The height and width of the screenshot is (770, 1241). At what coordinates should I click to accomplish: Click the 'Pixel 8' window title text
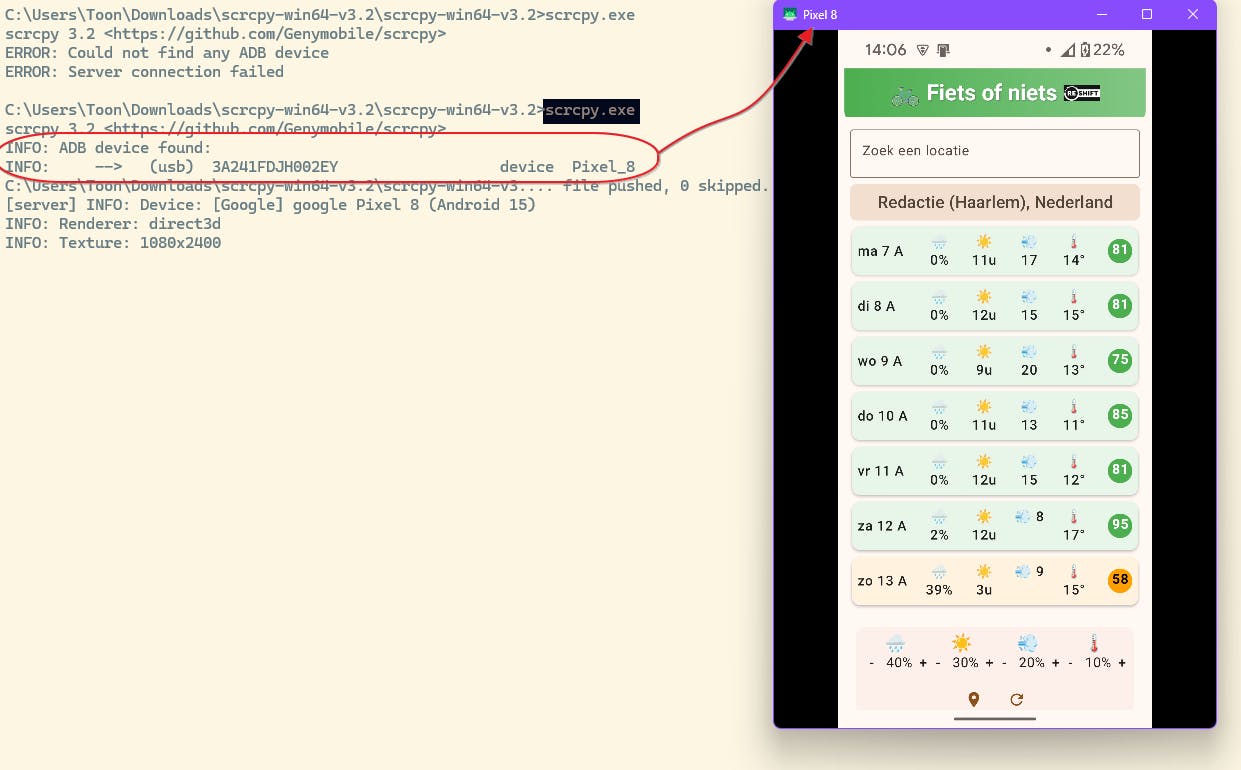pos(820,15)
